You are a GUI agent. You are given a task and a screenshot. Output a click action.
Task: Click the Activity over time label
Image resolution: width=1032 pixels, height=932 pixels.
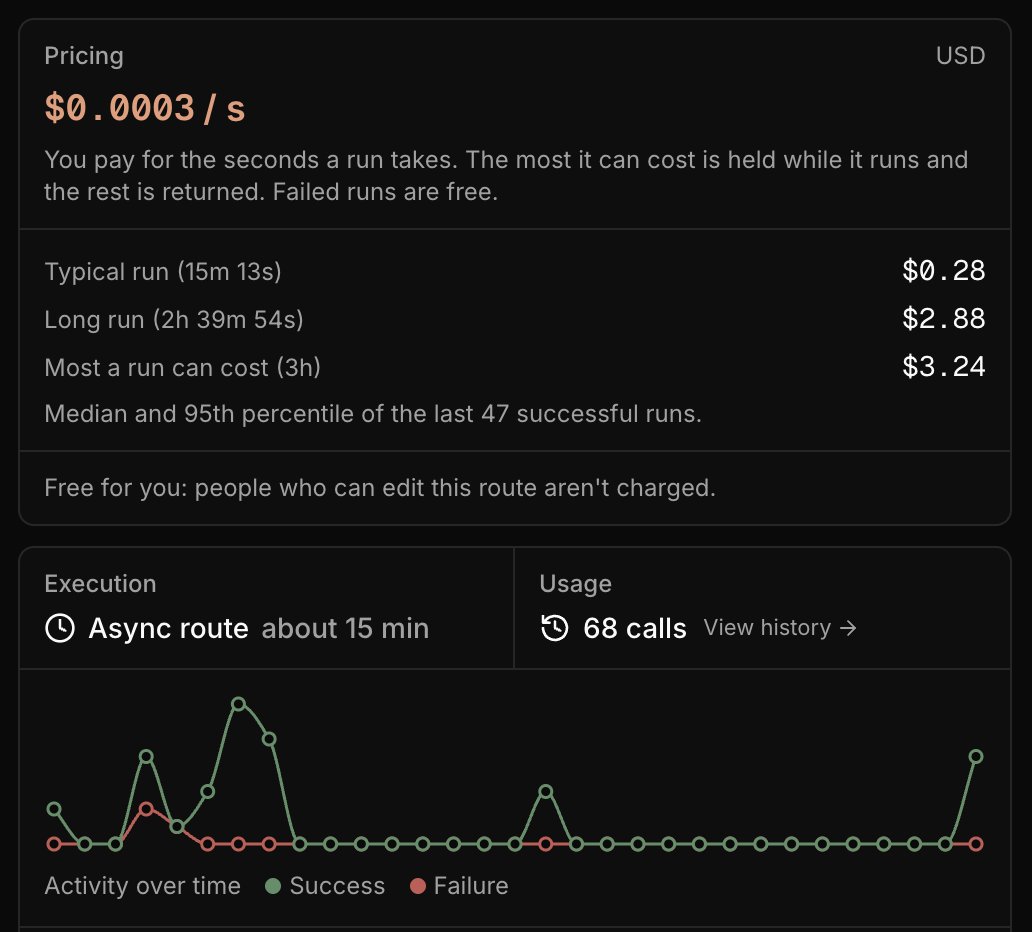(x=142, y=886)
